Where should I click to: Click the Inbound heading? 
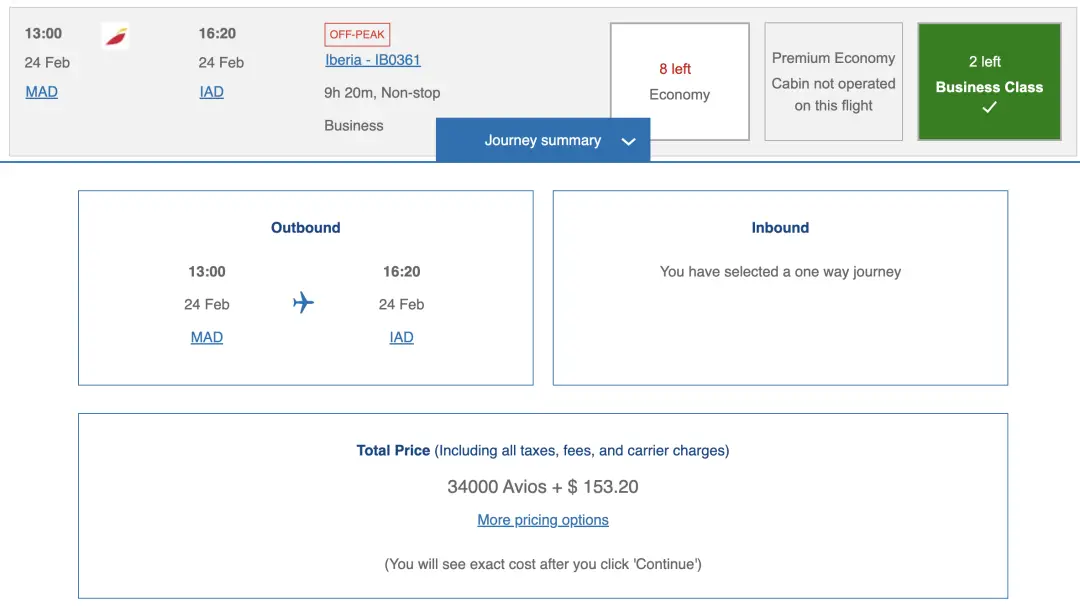tap(780, 228)
